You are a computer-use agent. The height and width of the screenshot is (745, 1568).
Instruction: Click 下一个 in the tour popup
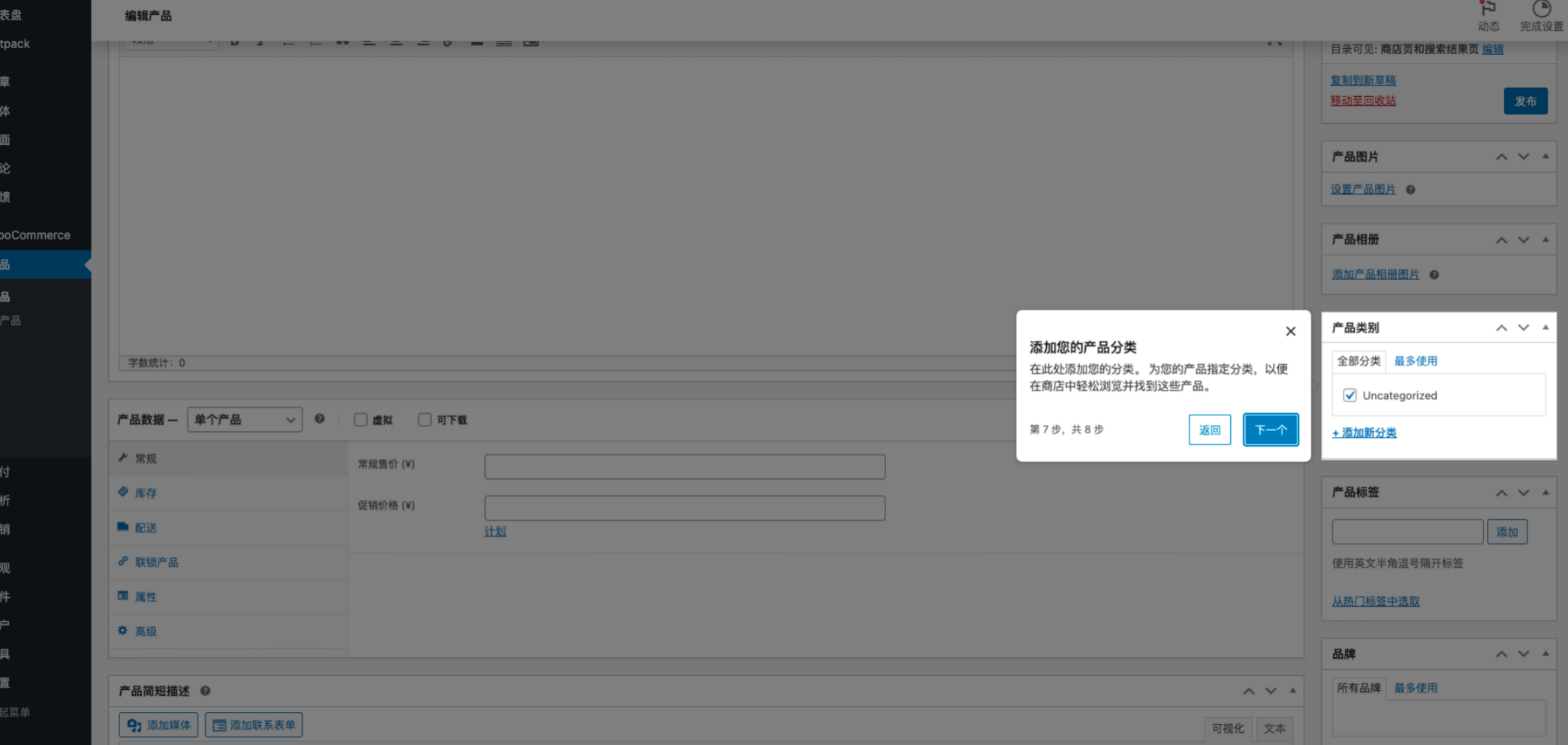tap(1270, 430)
